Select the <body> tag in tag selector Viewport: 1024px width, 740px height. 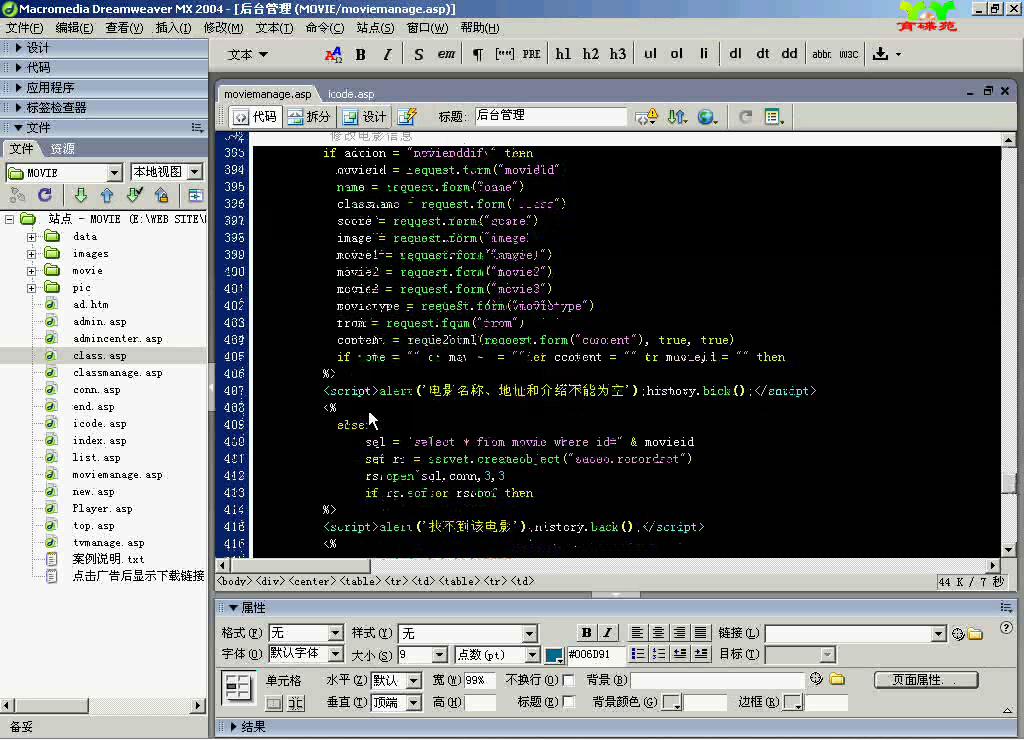pos(234,581)
